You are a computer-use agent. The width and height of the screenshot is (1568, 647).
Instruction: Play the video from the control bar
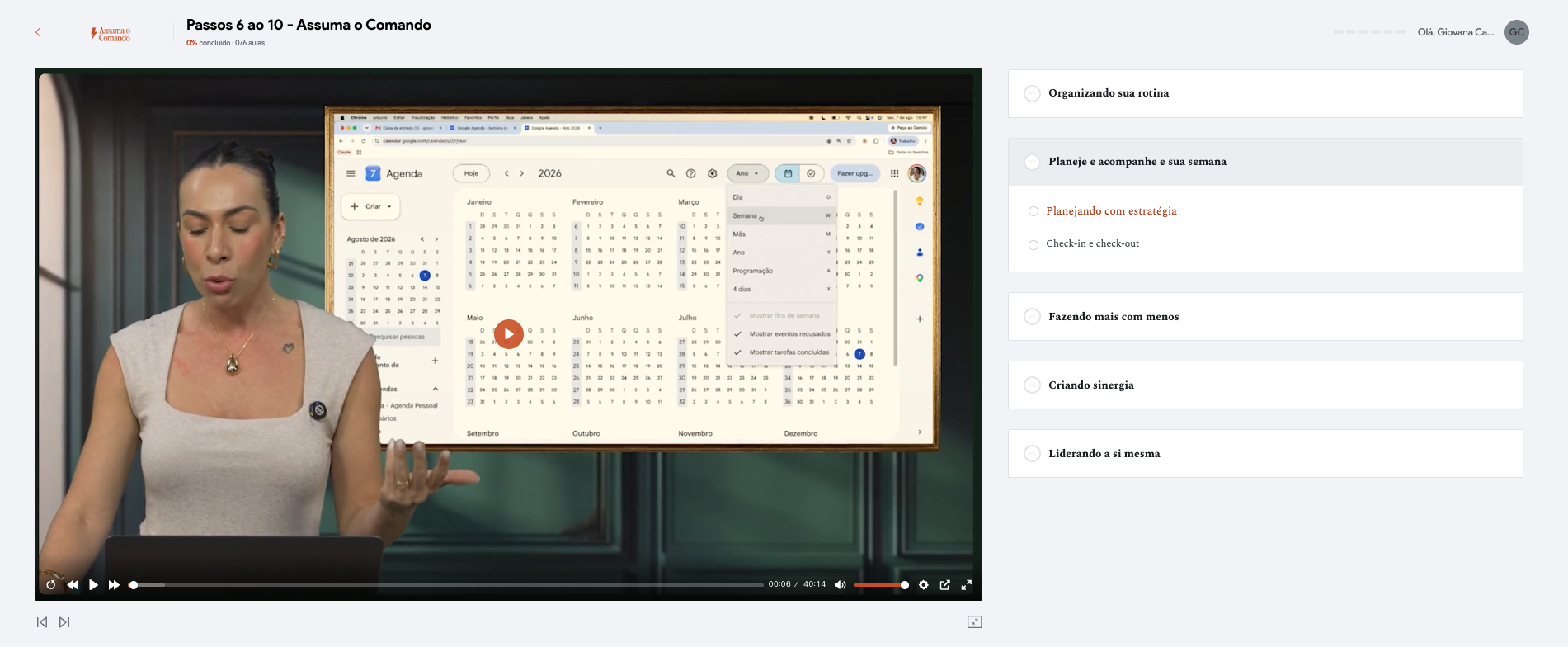(93, 585)
